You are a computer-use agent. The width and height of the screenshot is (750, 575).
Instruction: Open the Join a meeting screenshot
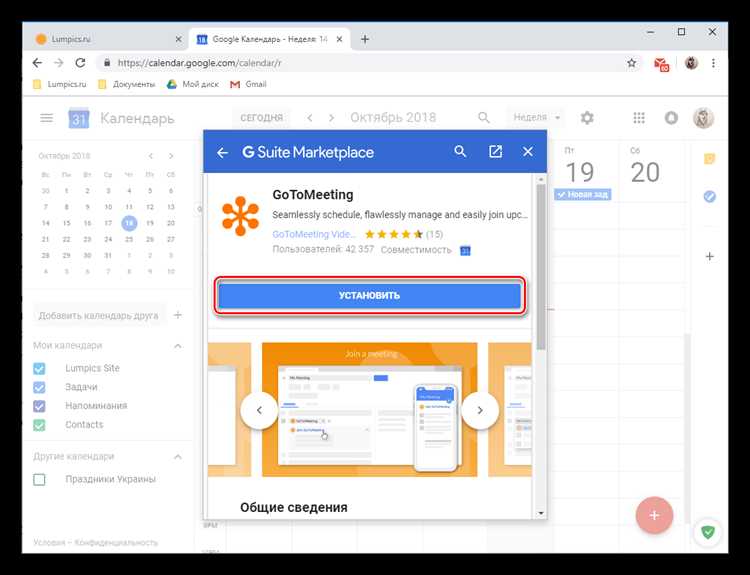tap(370, 409)
